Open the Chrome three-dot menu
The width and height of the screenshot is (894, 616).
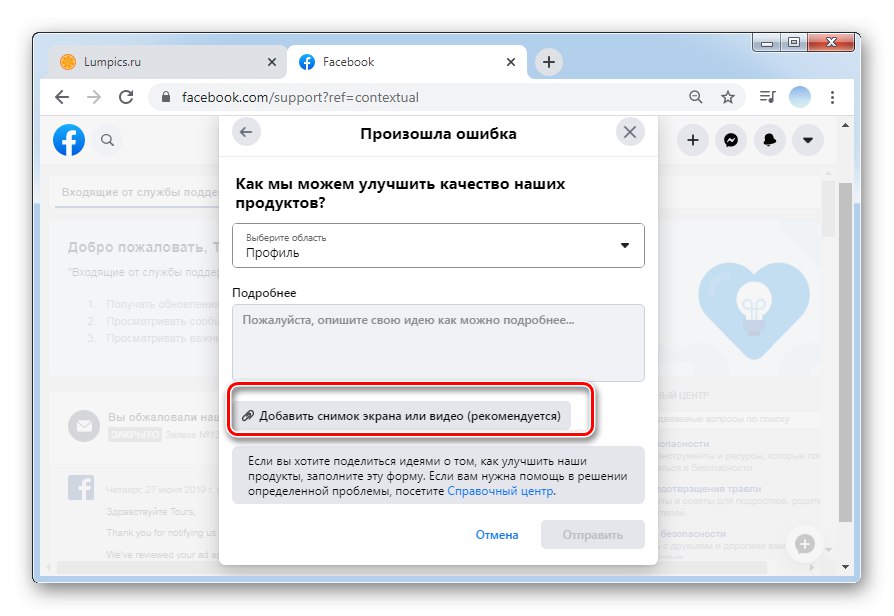(832, 98)
